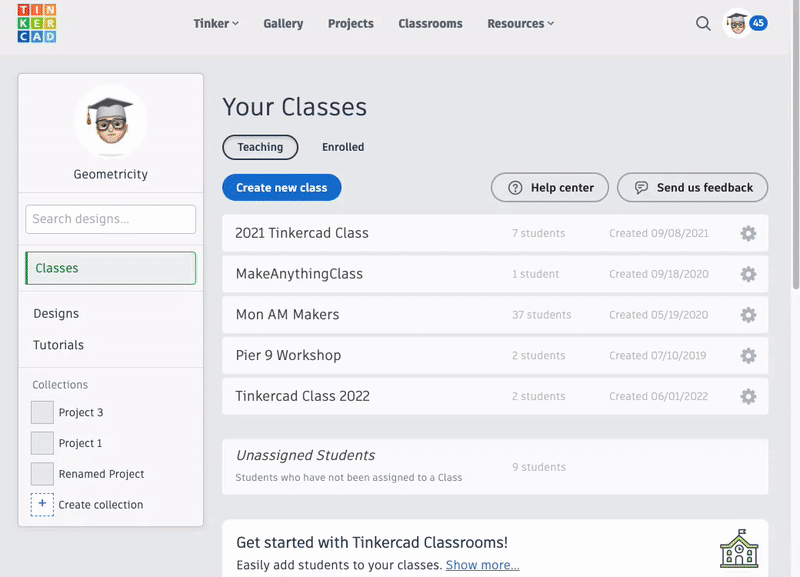Open the Unassigned Students row
Image resolution: width=800 pixels, height=577 pixels.
(x=495, y=467)
